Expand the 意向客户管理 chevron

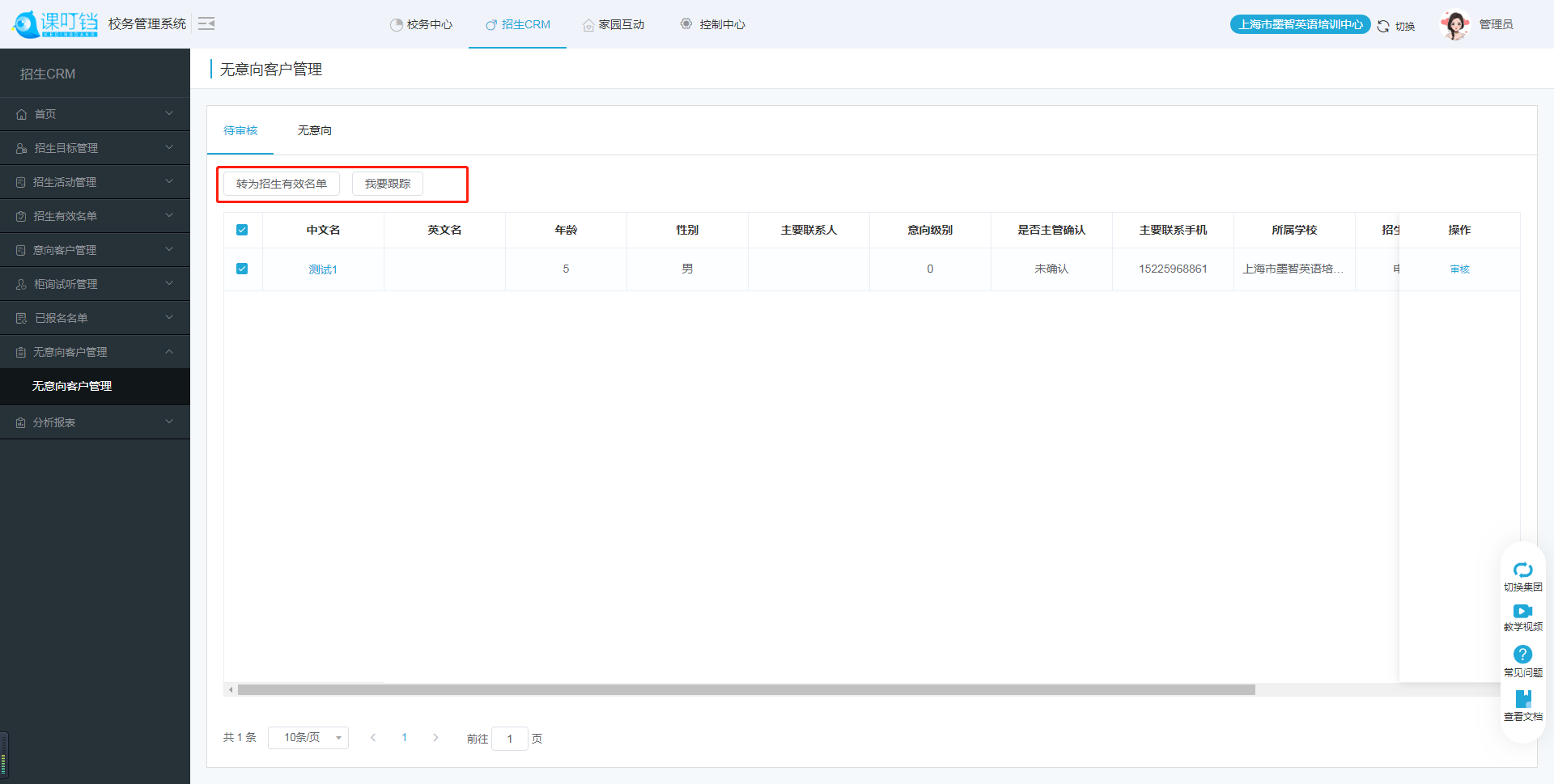pyautogui.click(x=169, y=249)
